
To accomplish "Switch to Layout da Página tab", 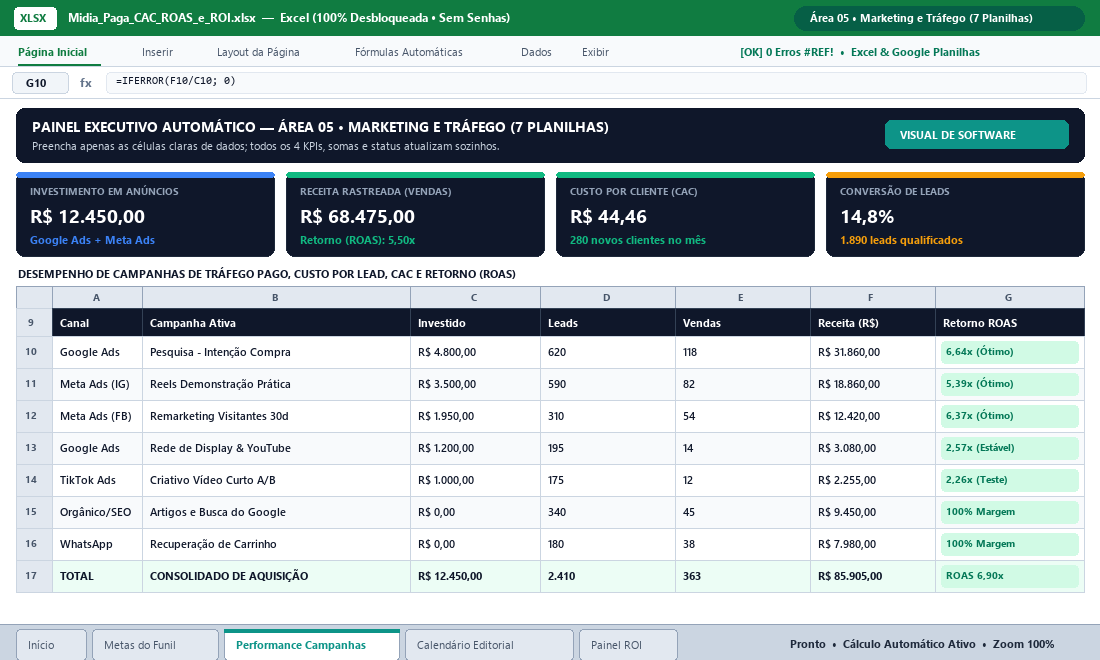I will point(258,52).
